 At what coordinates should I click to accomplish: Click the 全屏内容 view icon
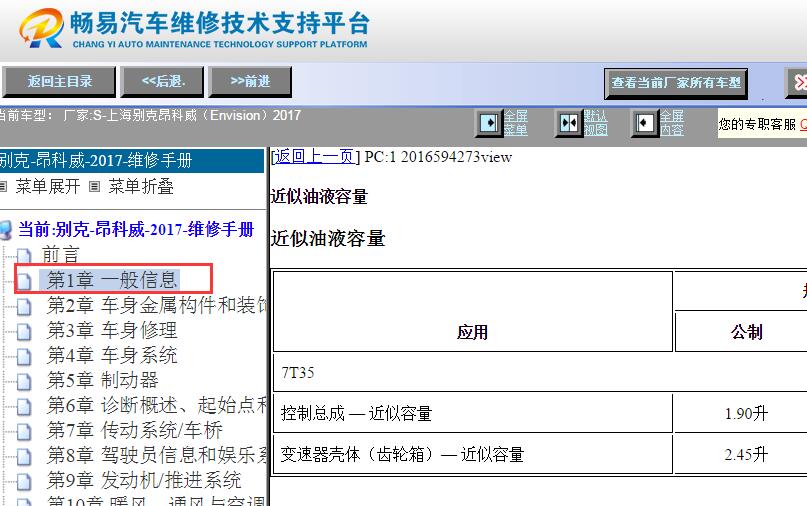644,123
